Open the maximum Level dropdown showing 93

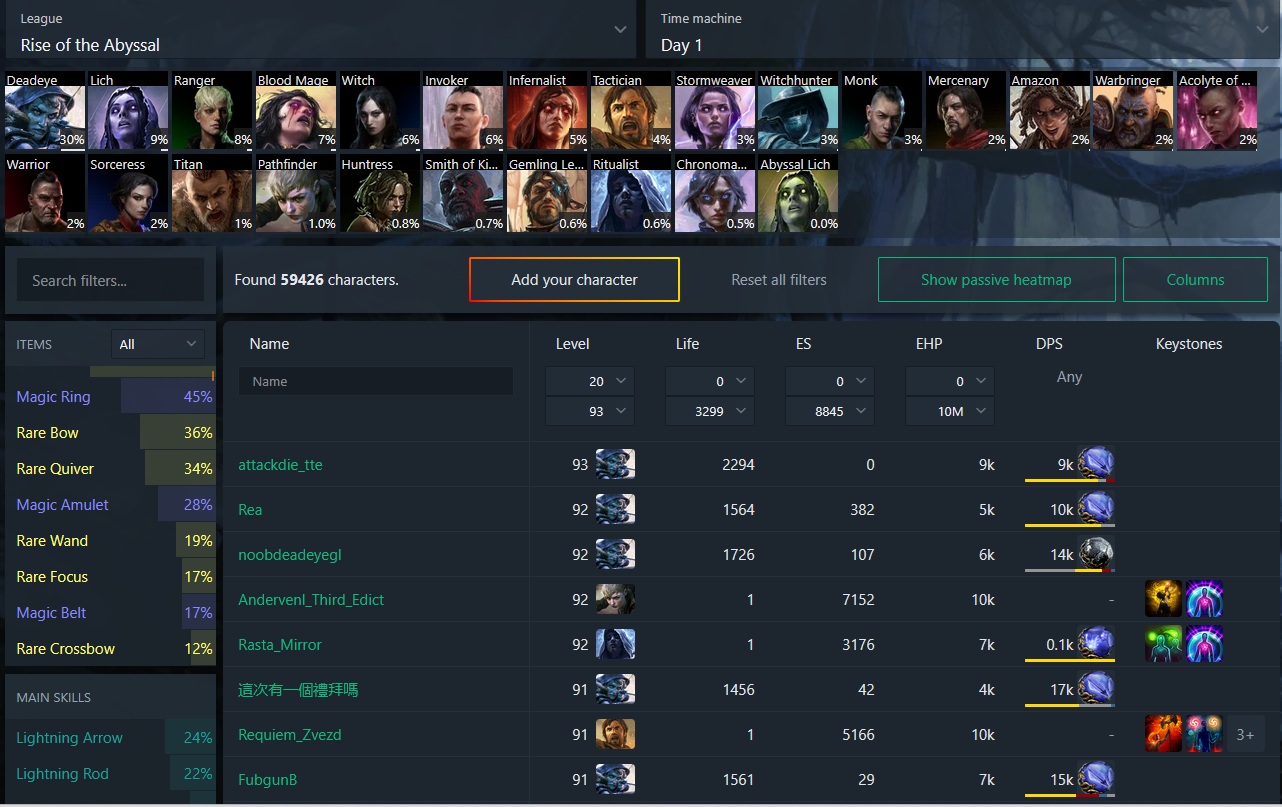[590, 411]
